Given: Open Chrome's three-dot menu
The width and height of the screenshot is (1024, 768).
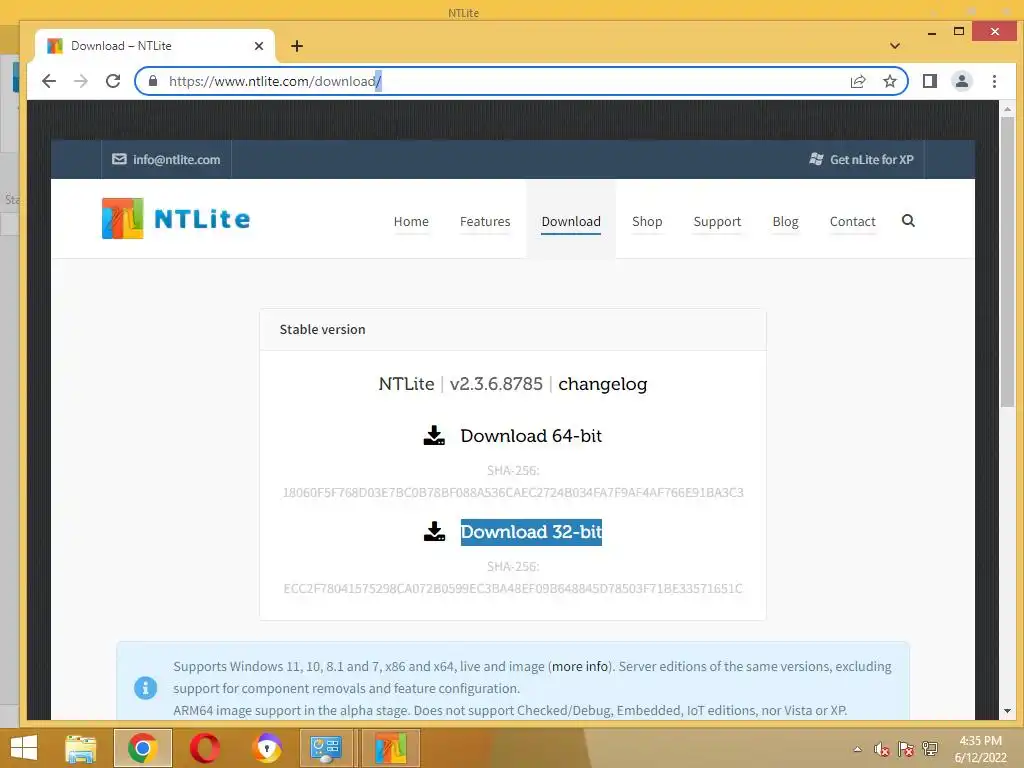Looking at the screenshot, I should (x=994, y=81).
